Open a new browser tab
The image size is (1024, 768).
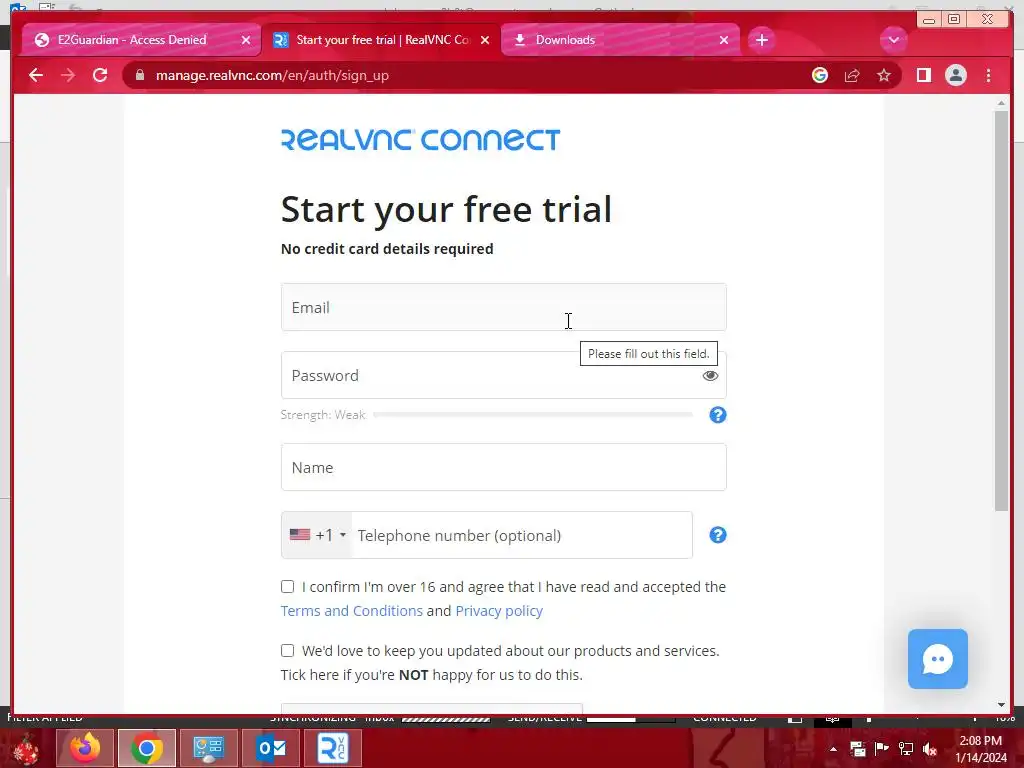tap(761, 40)
